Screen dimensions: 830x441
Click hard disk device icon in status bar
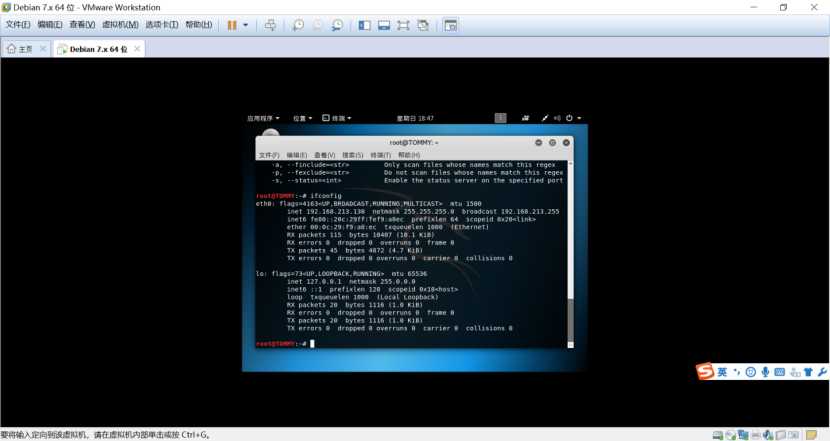(x=718, y=435)
